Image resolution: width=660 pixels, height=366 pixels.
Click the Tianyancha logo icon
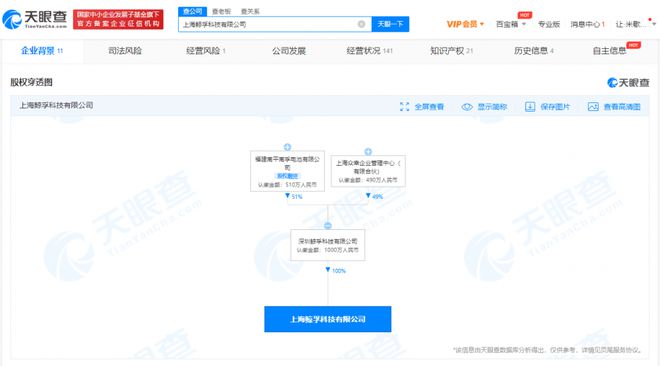pos(11,19)
